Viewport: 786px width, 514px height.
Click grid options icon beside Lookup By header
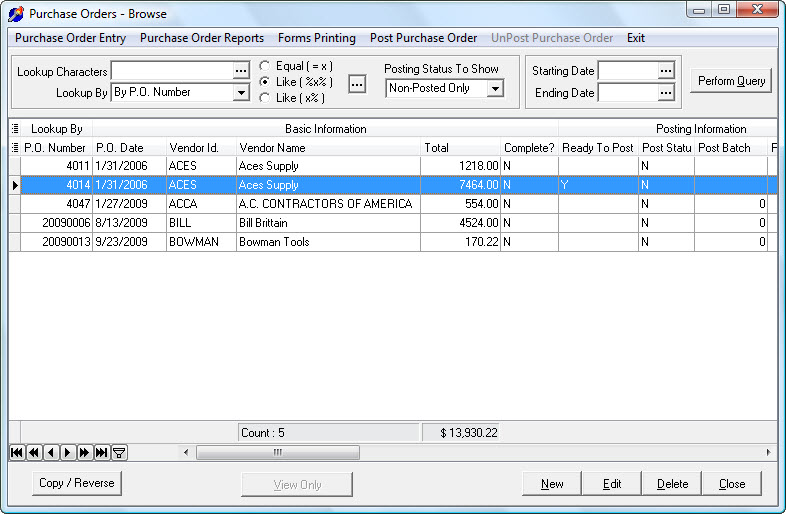tap(15, 129)
